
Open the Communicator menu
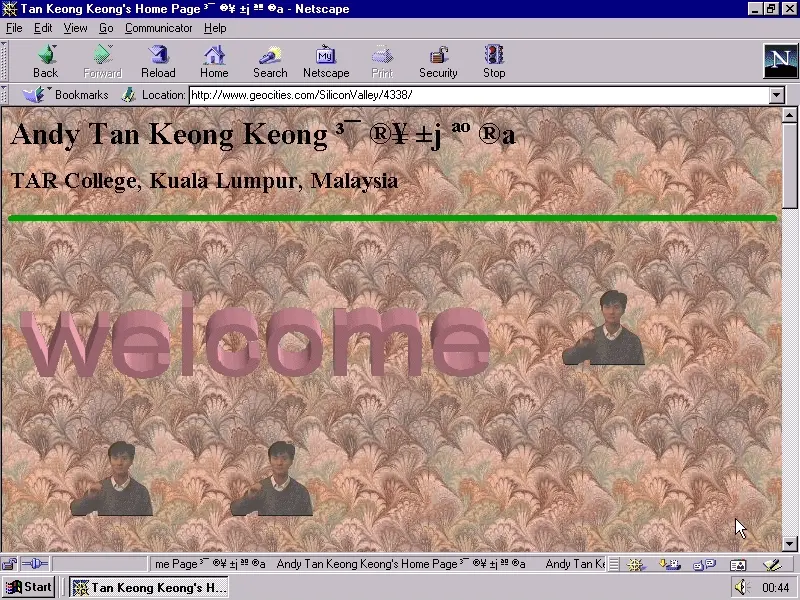click(158, 28)
